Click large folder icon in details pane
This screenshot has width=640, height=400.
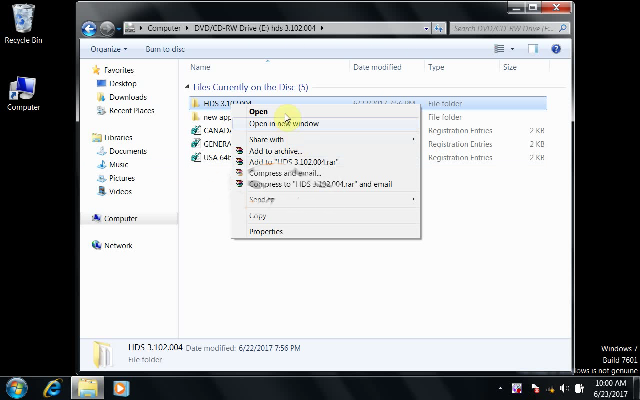(x=102, y=354)
